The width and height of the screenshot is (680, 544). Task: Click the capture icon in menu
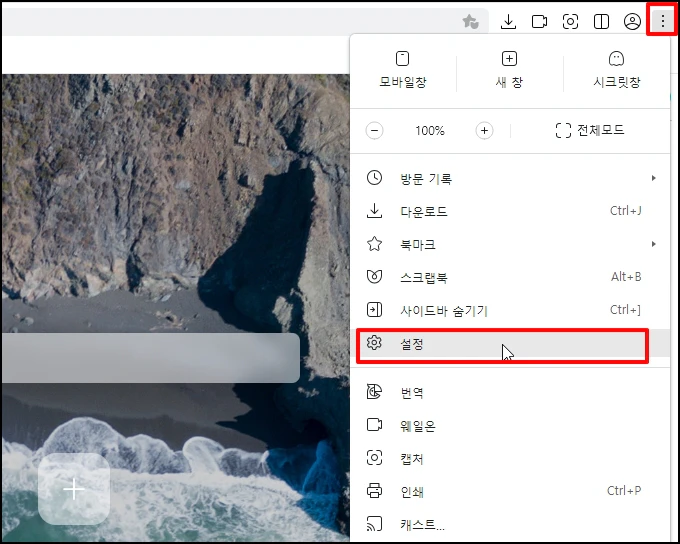point(374,458)
